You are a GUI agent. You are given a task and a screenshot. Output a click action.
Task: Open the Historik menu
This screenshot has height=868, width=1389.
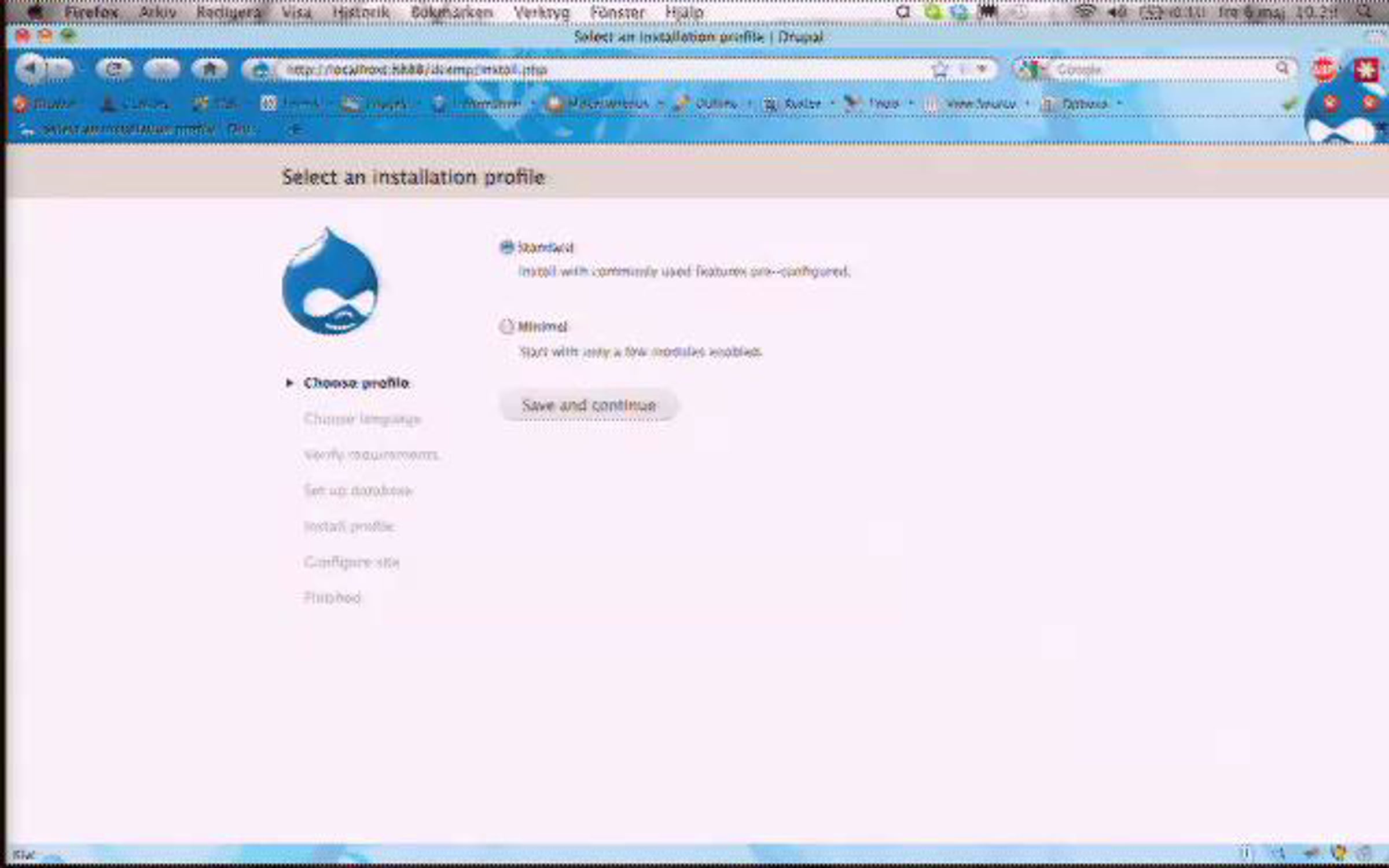click(361, 12)
